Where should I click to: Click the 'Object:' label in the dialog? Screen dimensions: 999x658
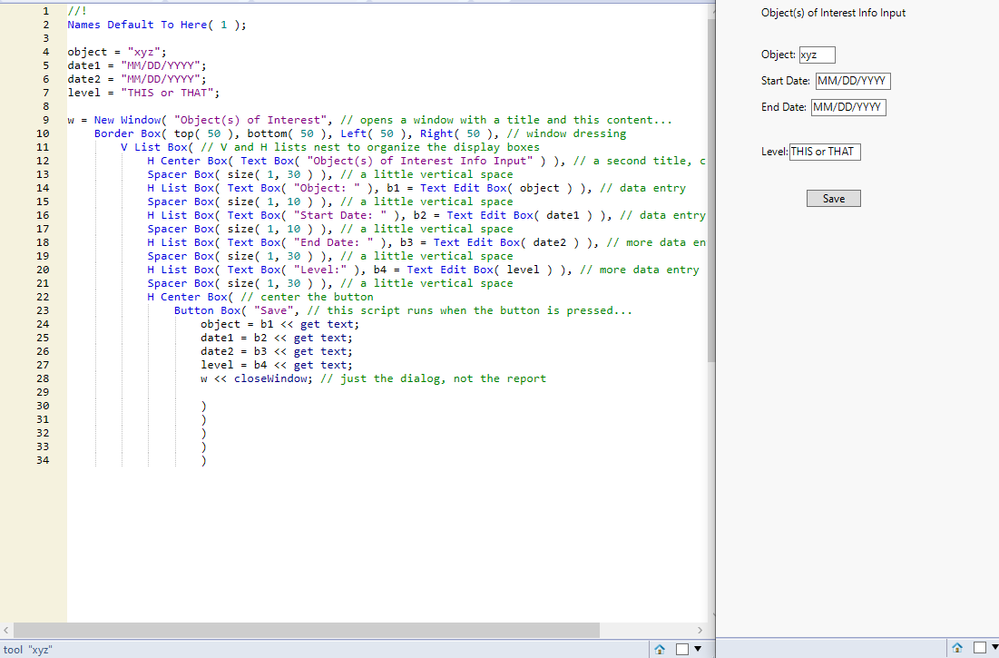778,55
